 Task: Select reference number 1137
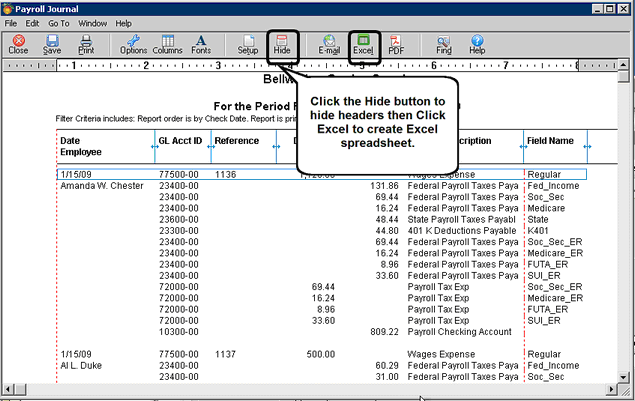coord(225,354)
